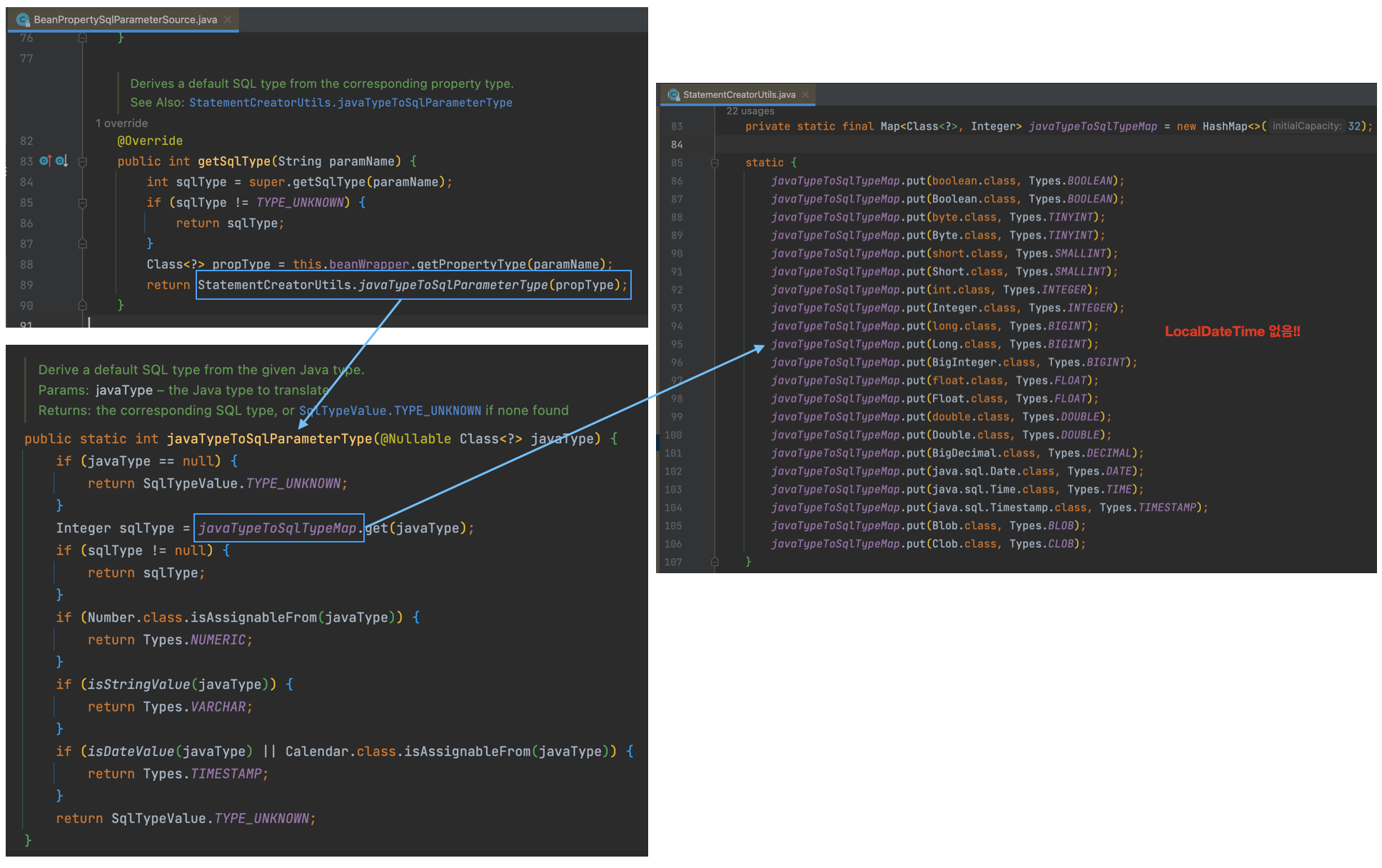Click line number 84 in StatementCreatorUtils gutter

[676, 144]
